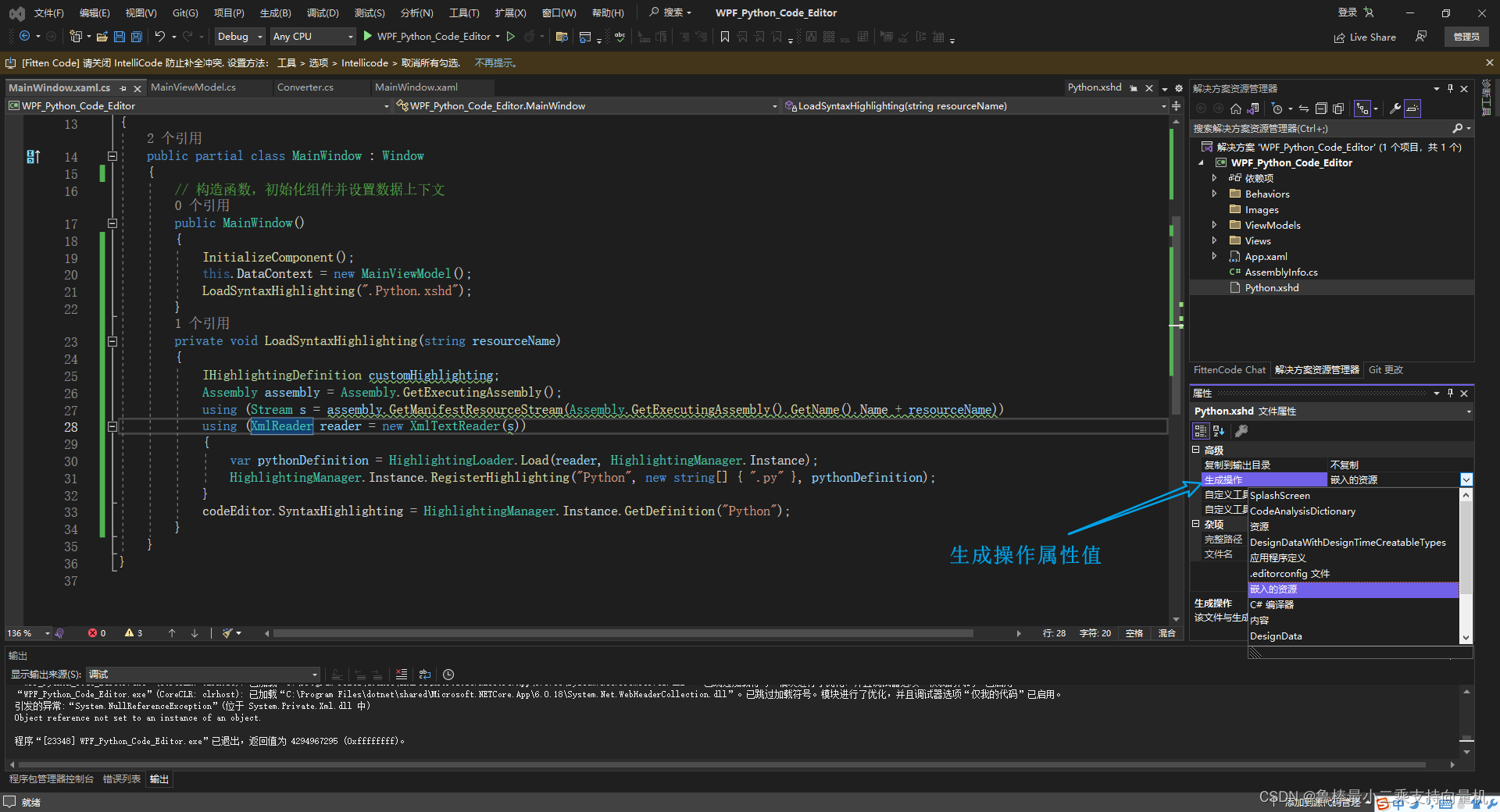The image size is (1500, 812).
Task: Open the 文件(F) menu
Action: pyautogui.click(x=48, y=12)
